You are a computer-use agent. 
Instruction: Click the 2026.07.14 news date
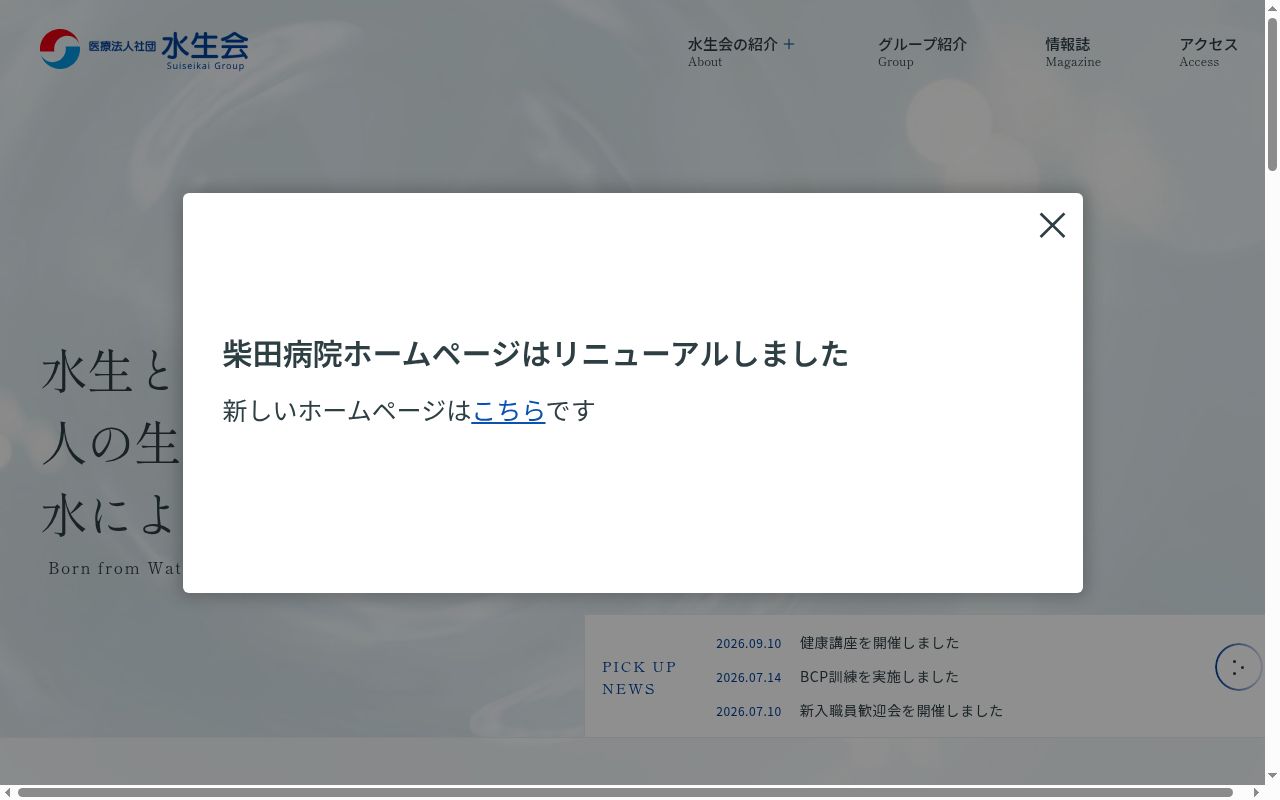(x=748, y=677)
